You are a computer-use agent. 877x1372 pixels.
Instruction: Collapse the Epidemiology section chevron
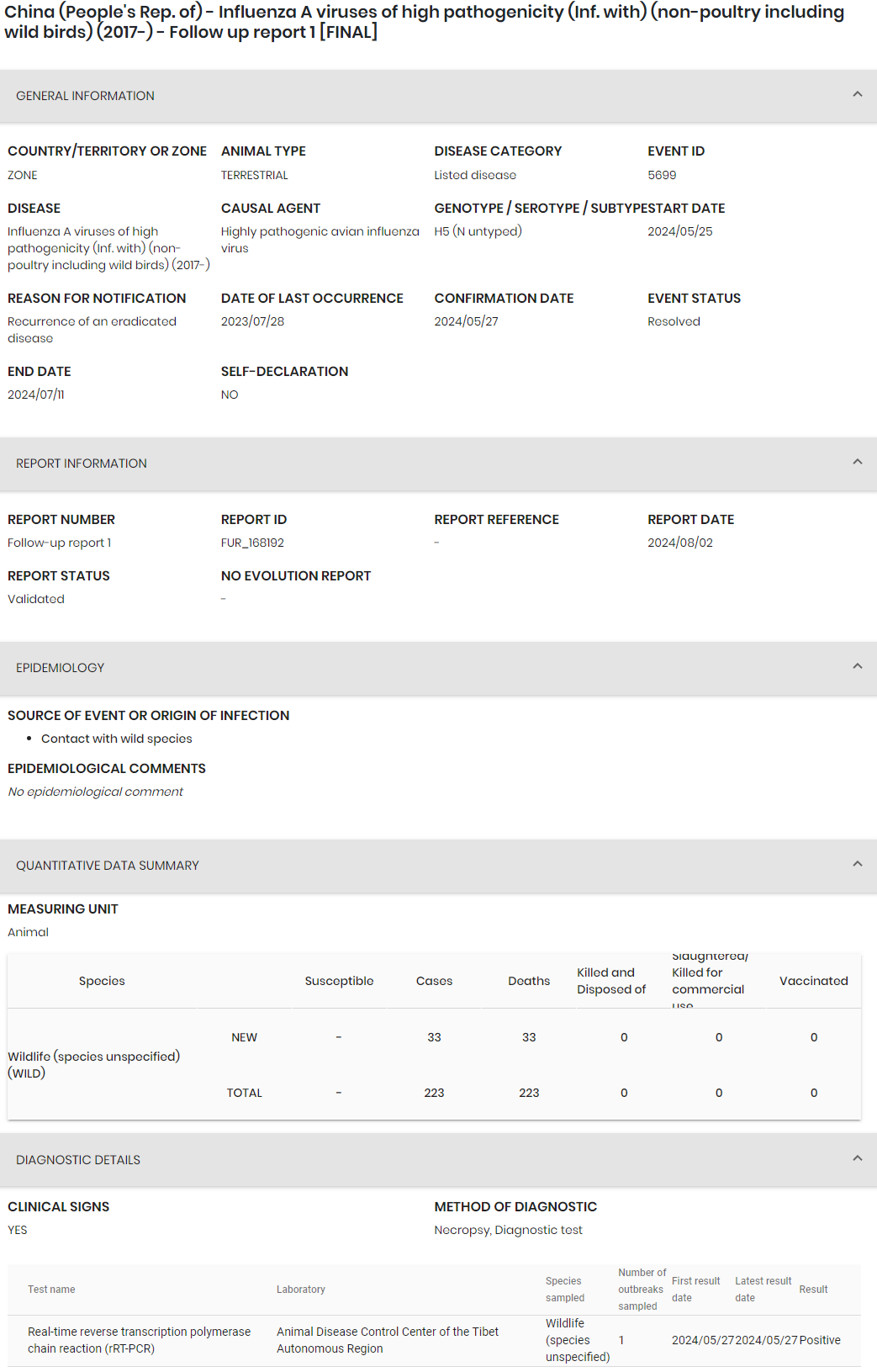coord(857,667)
